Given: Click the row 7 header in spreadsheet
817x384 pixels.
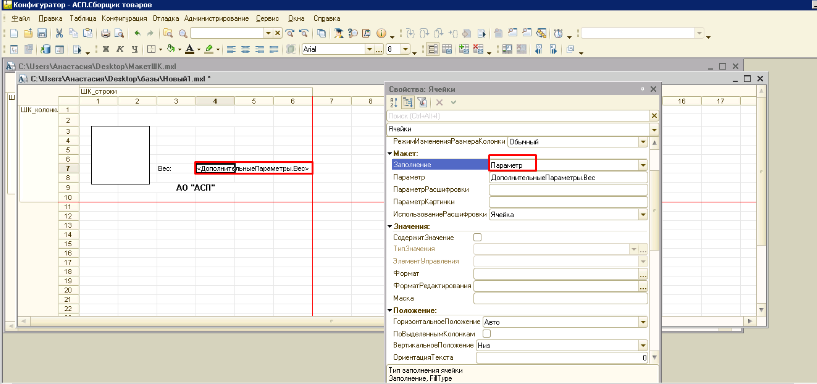Looking at the screenshot, I should (68, 168).
